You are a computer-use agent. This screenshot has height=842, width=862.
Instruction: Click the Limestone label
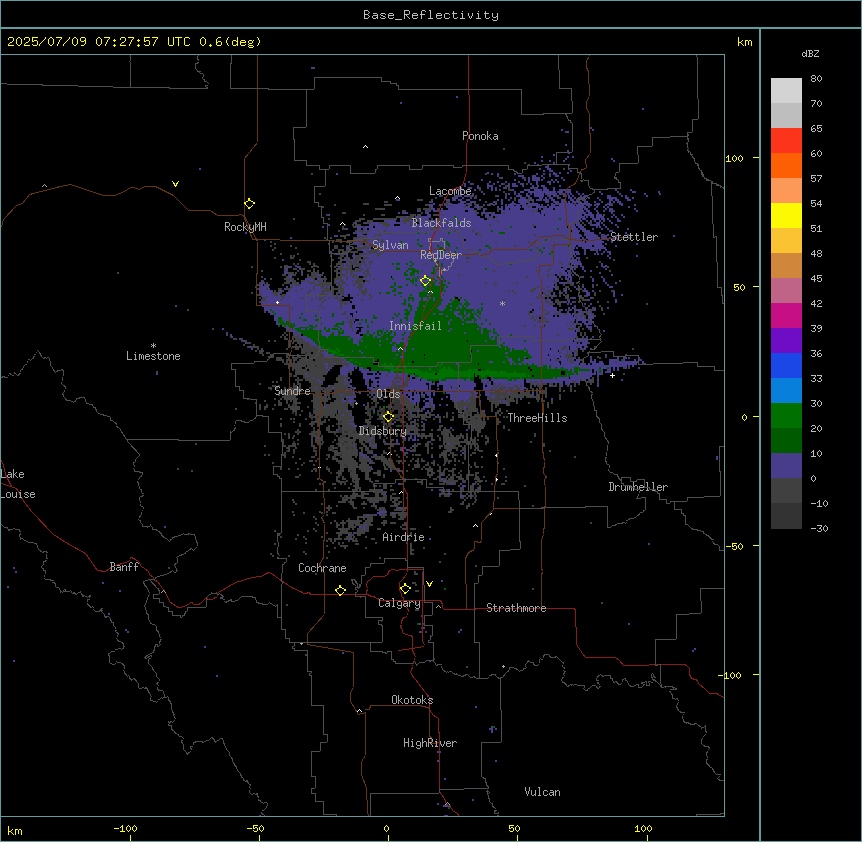(x=153, y=356)
